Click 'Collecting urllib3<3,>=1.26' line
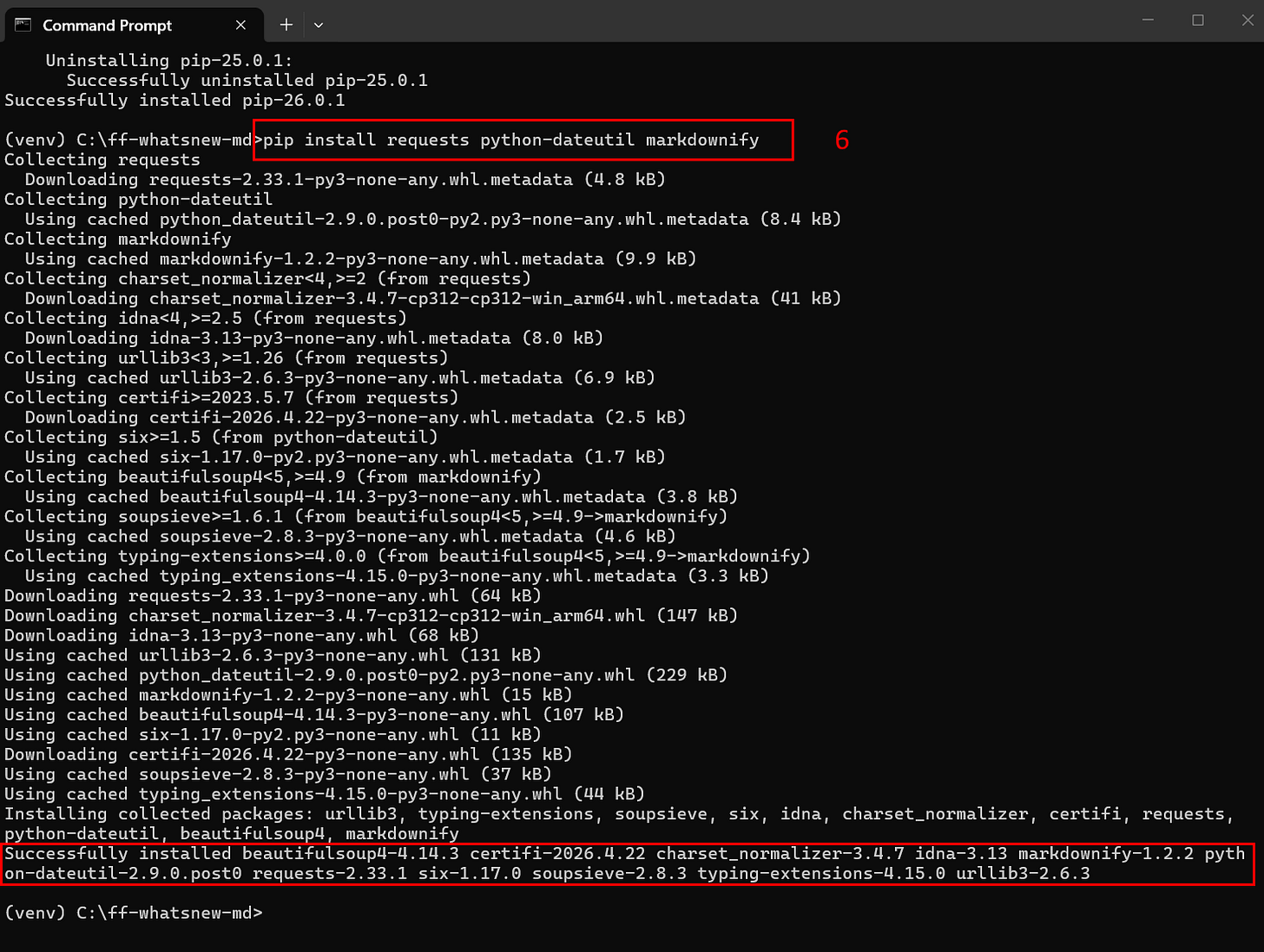The image size is (1264, 952). [x=227, y=358]
